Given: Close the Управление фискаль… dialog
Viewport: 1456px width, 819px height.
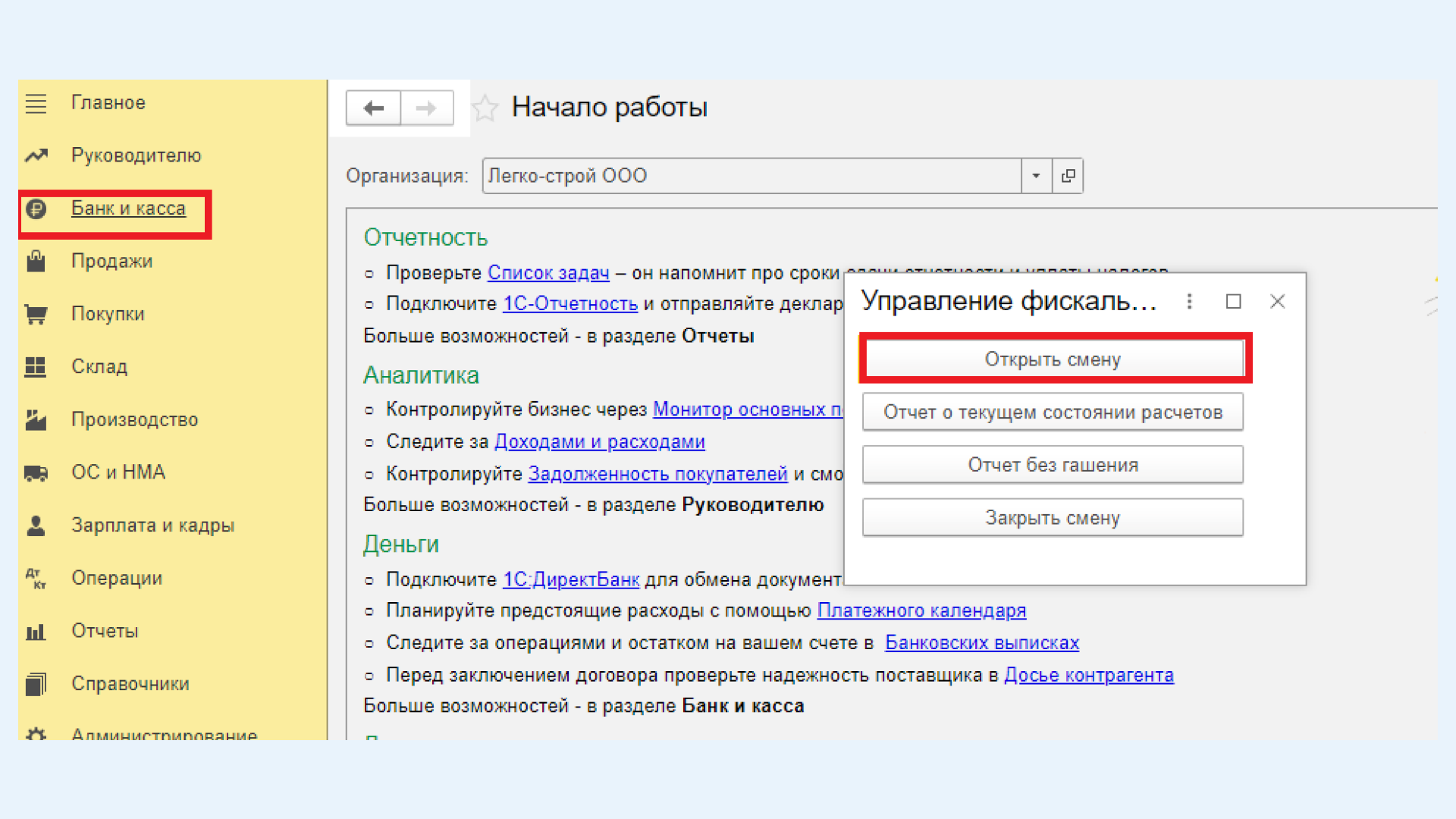Looking at the screenshot, I should pyautogui.click(x=1278, y=302).
